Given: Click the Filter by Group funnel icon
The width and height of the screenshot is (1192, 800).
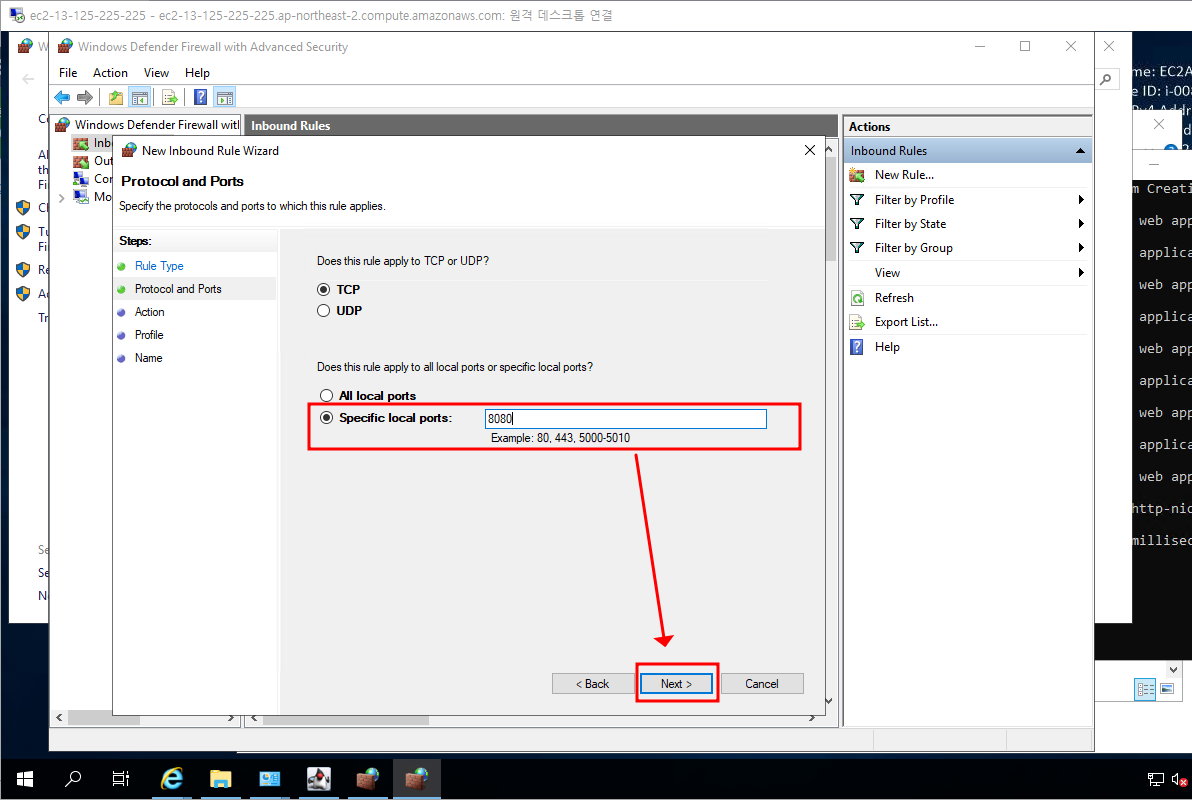Looking at the screenshot, I should [857, 248].
